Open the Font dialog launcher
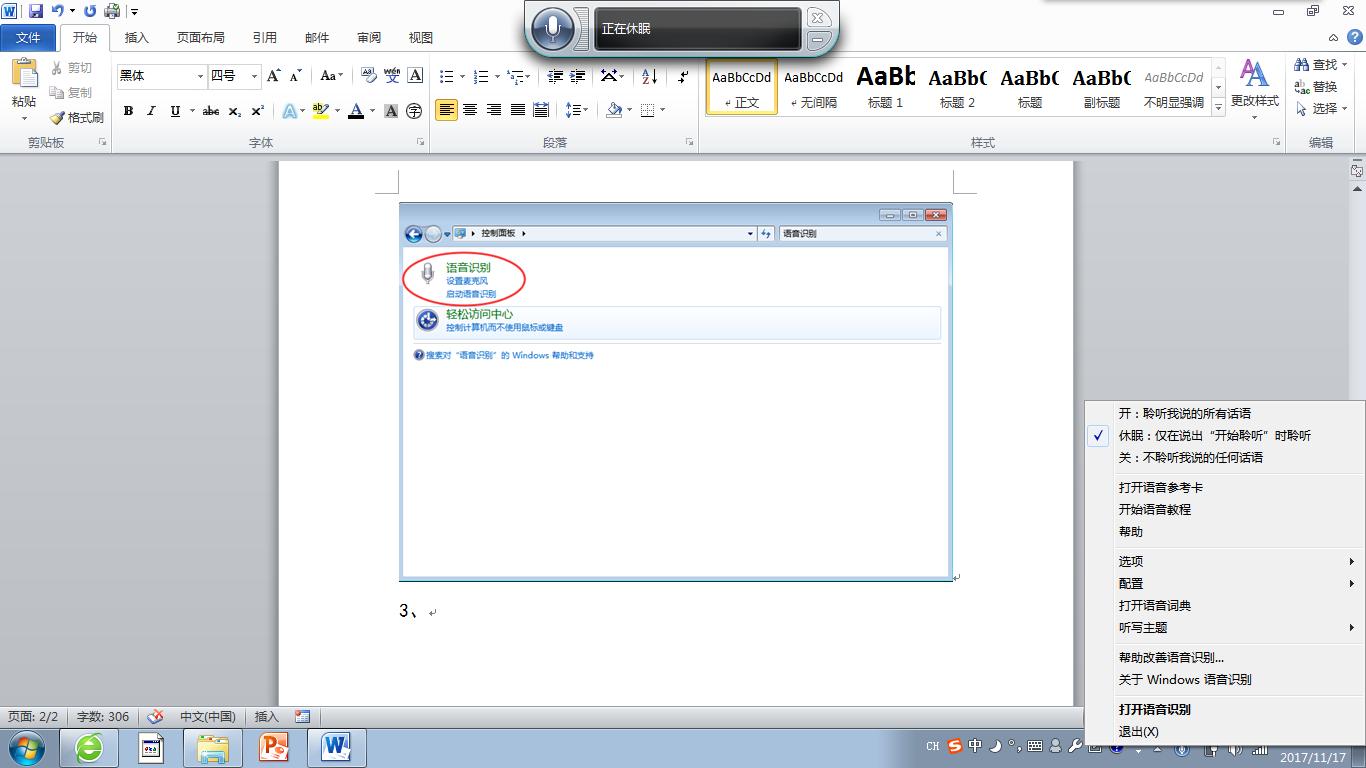This screenshot has height=768, width=1366. (421, 143)
